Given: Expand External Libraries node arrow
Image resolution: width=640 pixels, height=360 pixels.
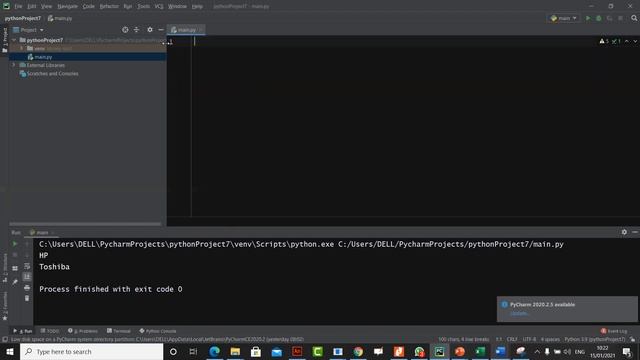Looking at the screenshot, I should click(13, 65).
